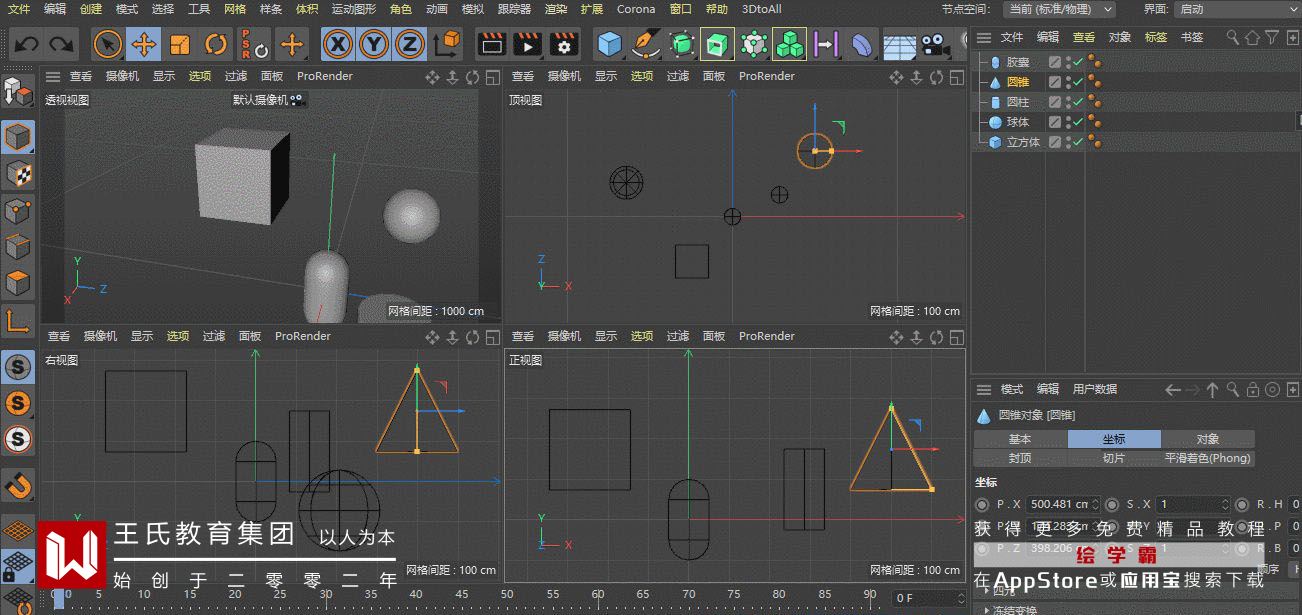Click the Scale tool icon
Screen dimensions: 1302x615
pos(180,44)
